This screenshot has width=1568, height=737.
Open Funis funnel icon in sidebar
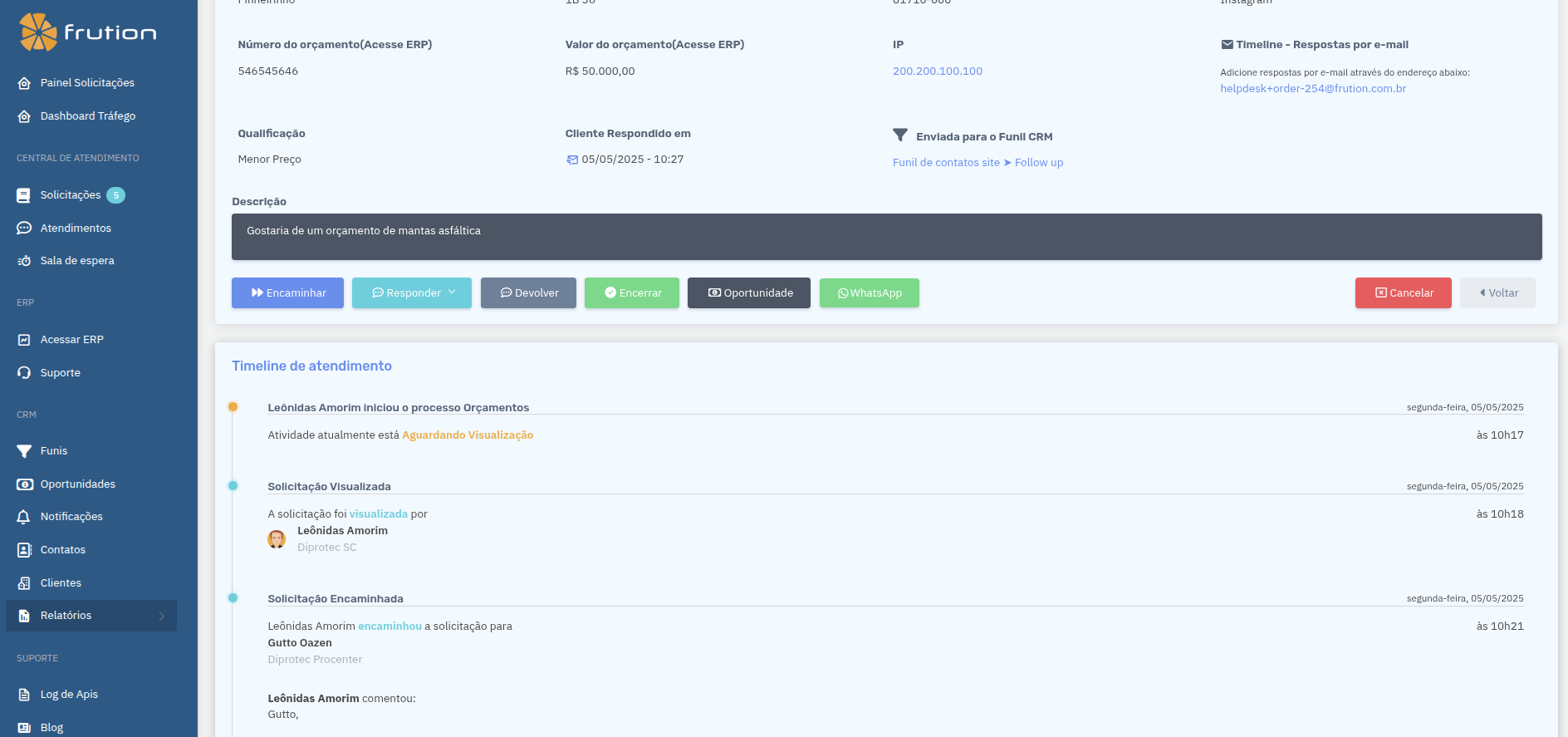24,451
